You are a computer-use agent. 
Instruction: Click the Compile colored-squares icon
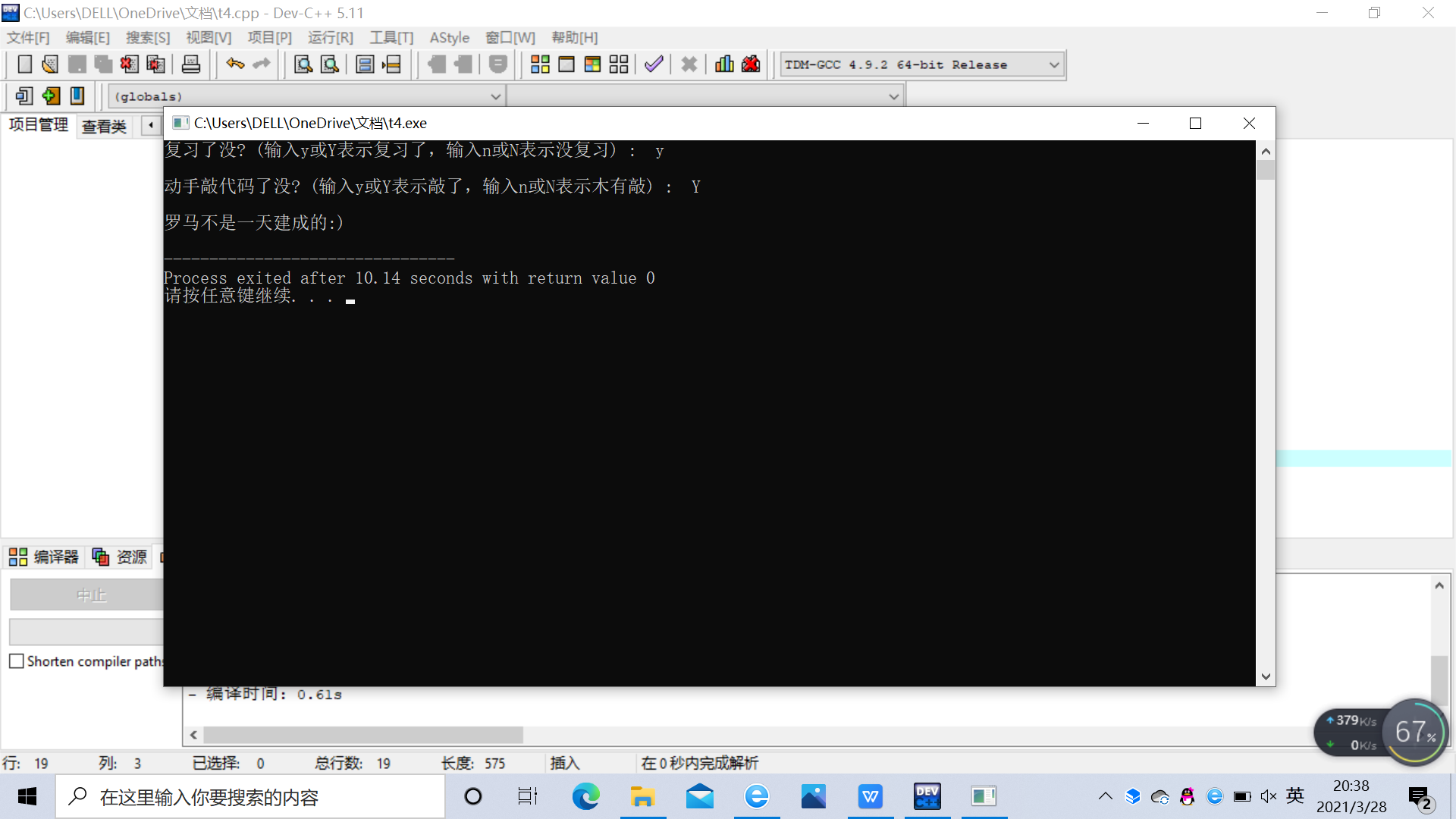tap(540, 64)
